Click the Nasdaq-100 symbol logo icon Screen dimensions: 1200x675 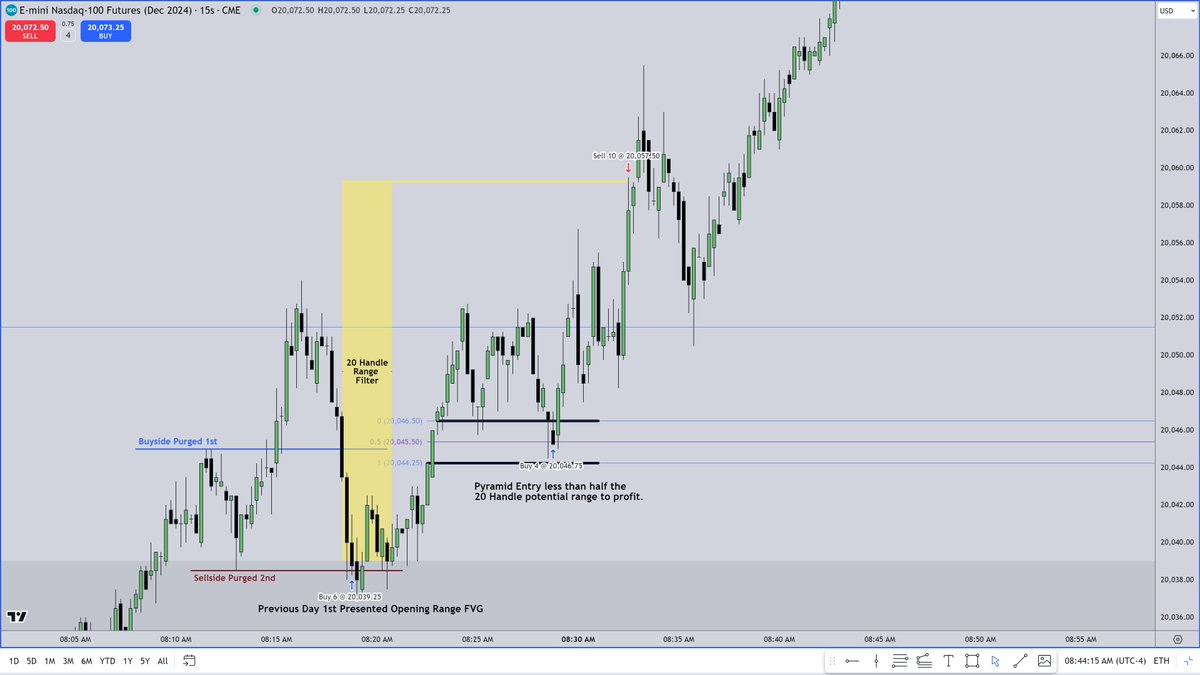click(x=9, y=8)
